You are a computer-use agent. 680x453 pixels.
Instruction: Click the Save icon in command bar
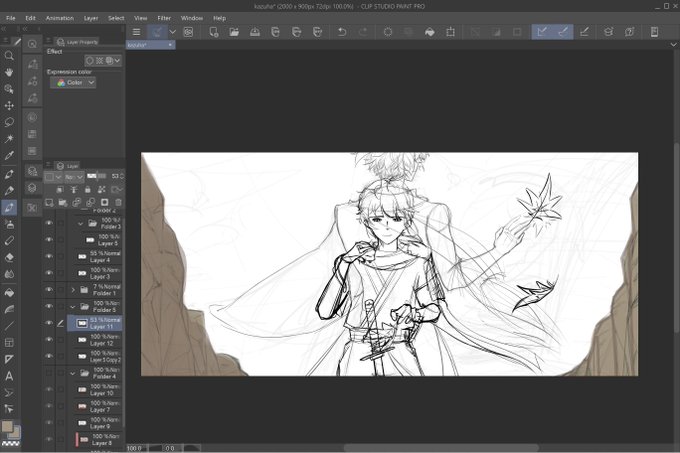tap(255, 32)
